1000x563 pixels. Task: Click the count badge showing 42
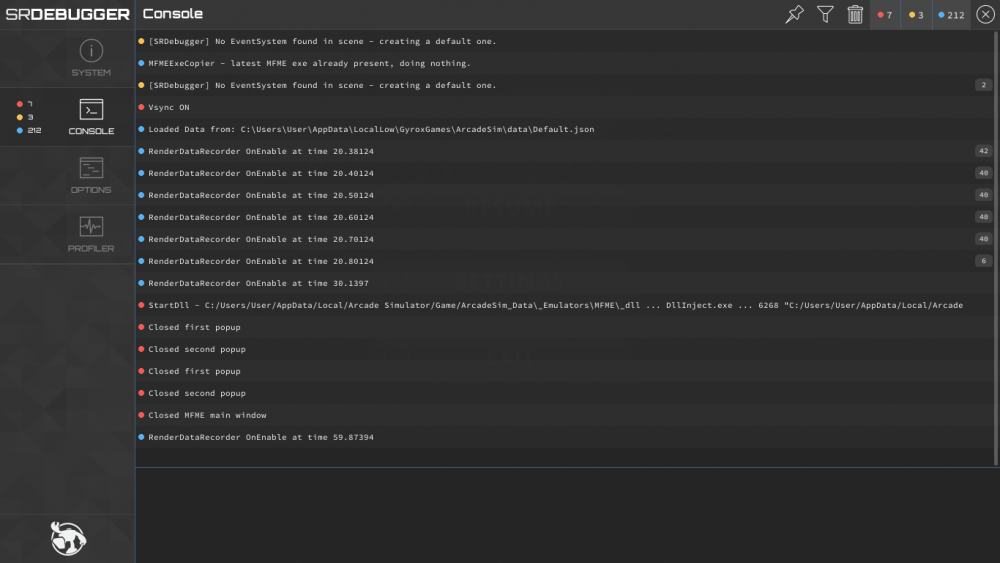tap(983, 151)
